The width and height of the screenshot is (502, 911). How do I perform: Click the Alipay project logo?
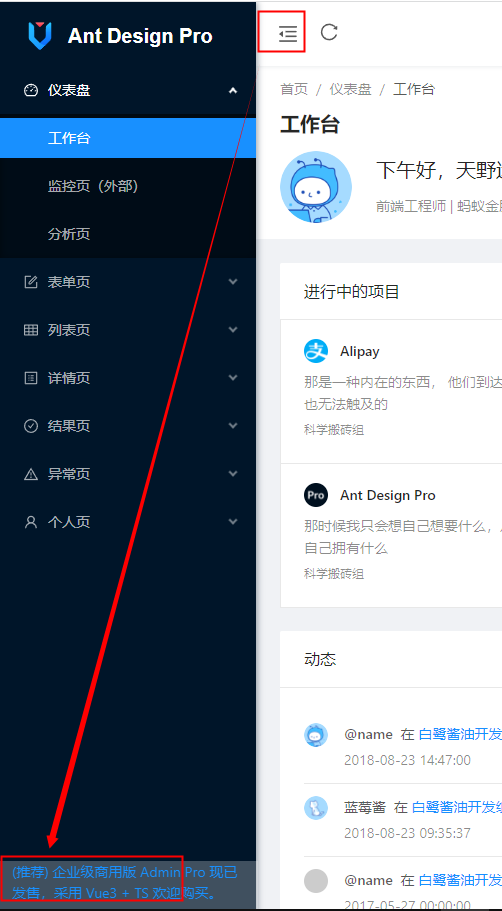point(316,351)
